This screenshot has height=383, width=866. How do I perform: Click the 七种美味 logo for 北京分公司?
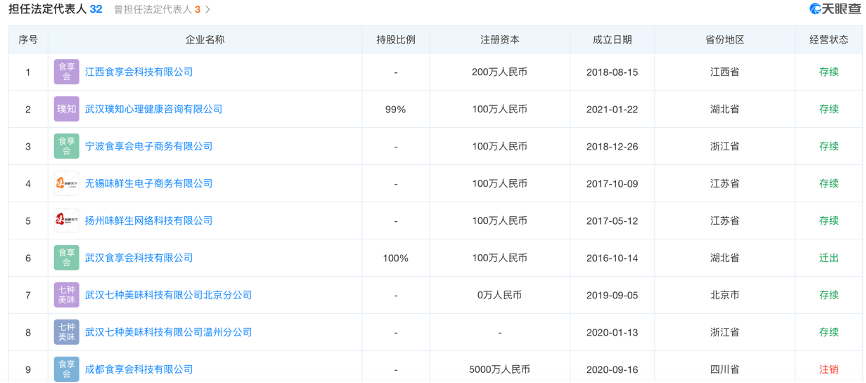click(x=66, y=295)
